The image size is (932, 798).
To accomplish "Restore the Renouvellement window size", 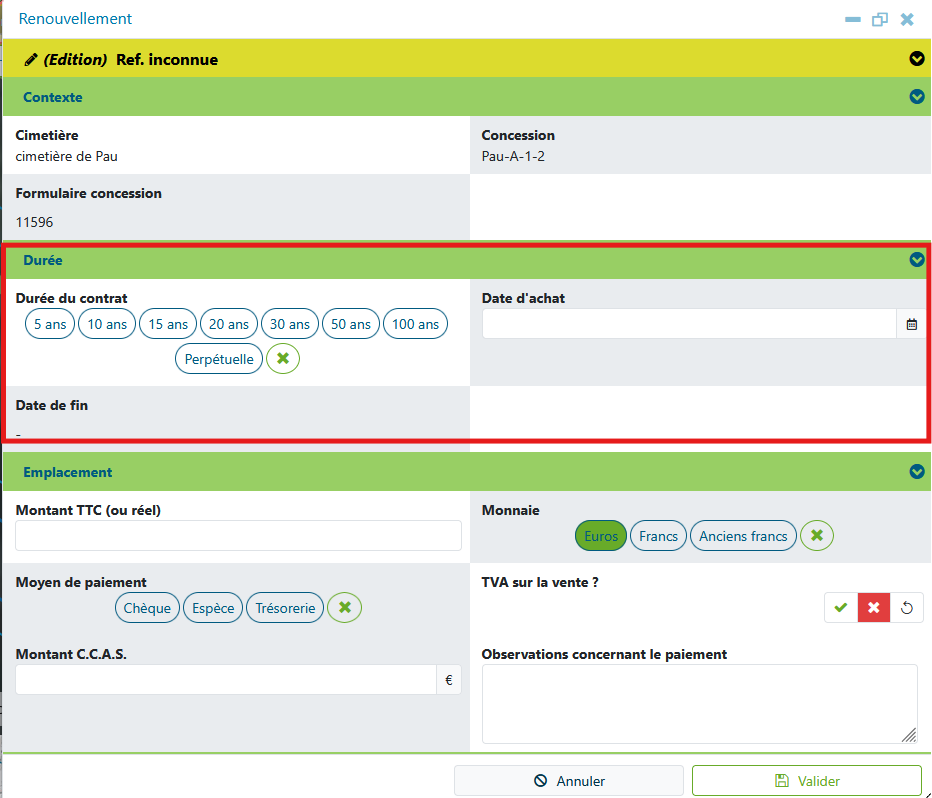I will 880,20.
